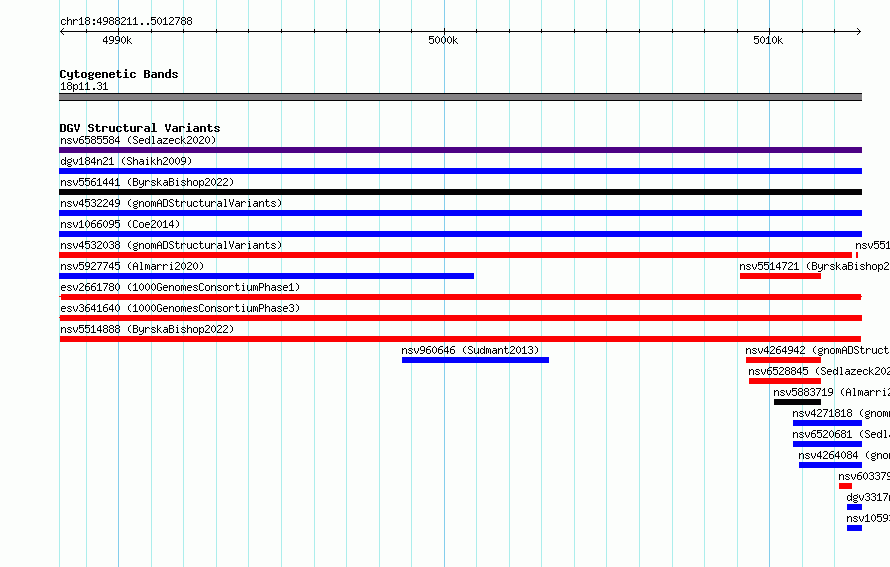Click the blue nsv1066095 variant bar
890x567 pixels.
[460, 234]
